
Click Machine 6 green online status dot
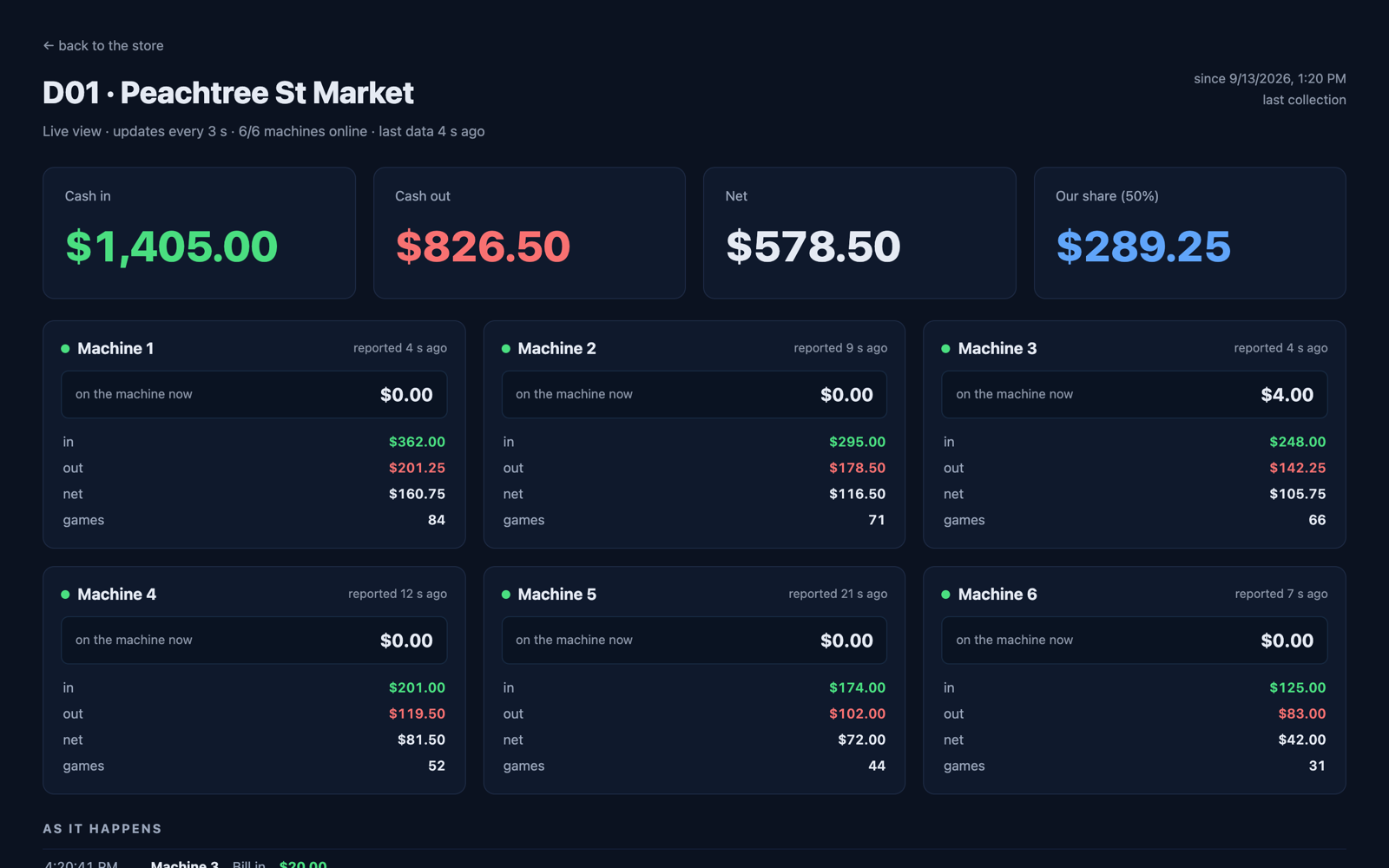946,595
